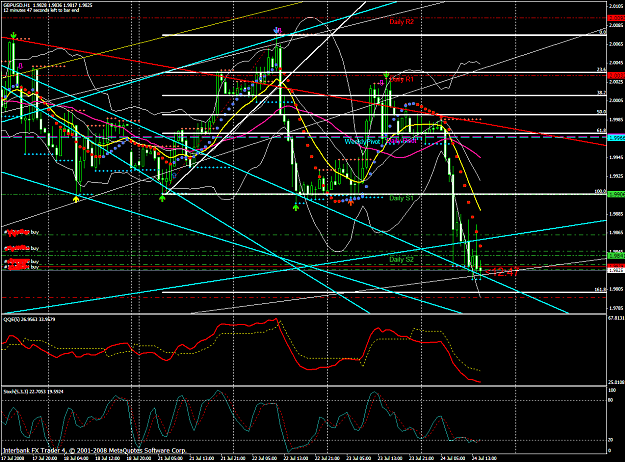Viewport: 625px width, 462px height.
Task: Select the green down arrow above first candle
Action: [x=14, y=35]
